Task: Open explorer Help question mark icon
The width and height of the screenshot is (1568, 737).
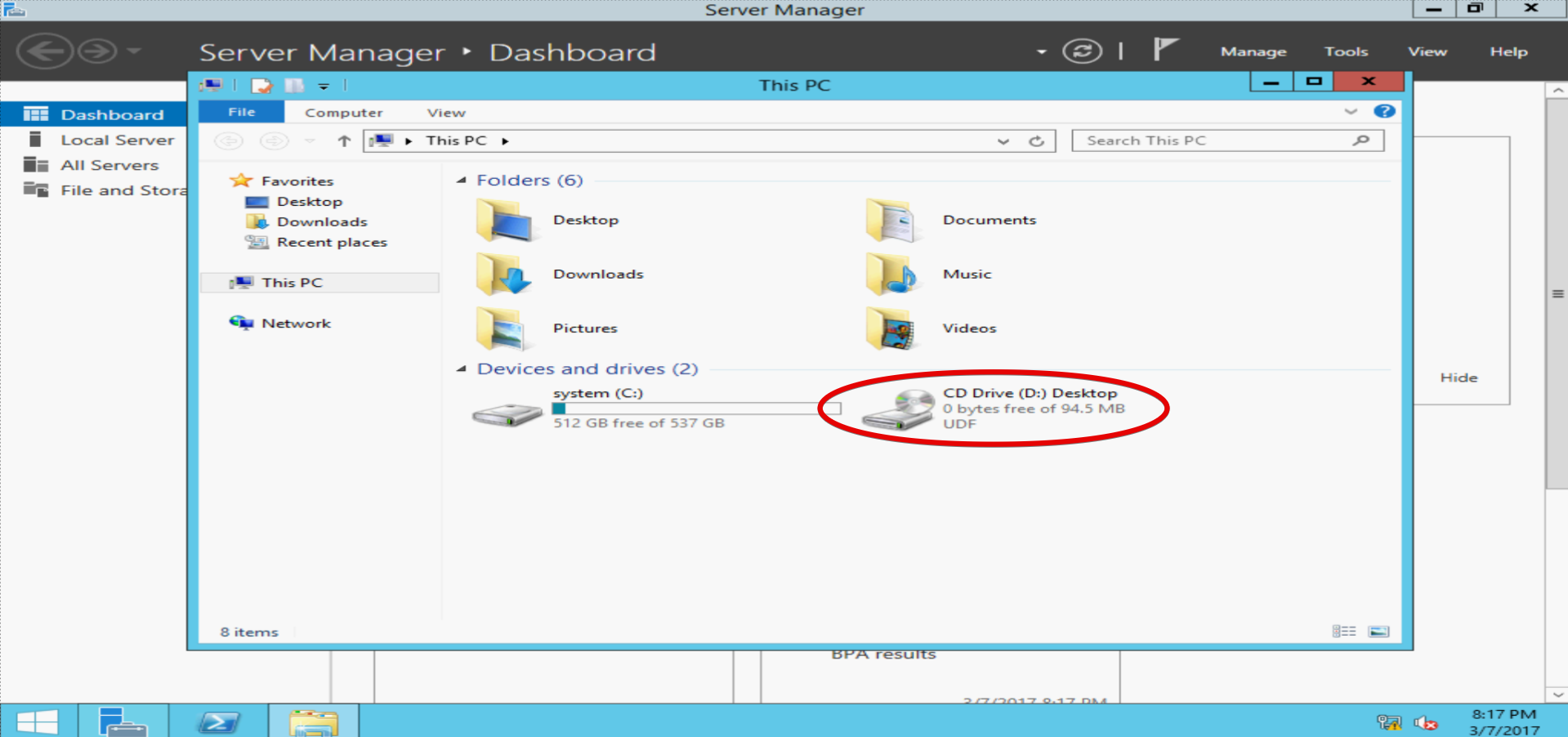Action: coord(1384,111)
